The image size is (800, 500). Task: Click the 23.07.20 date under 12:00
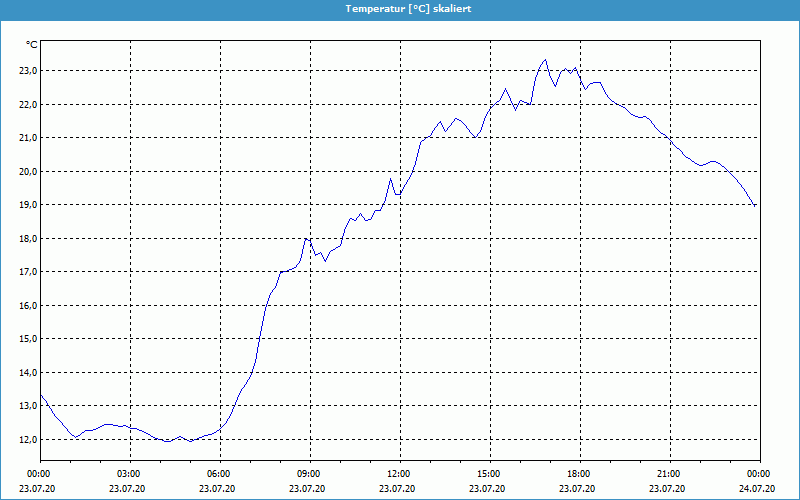(x=399, y=489)
